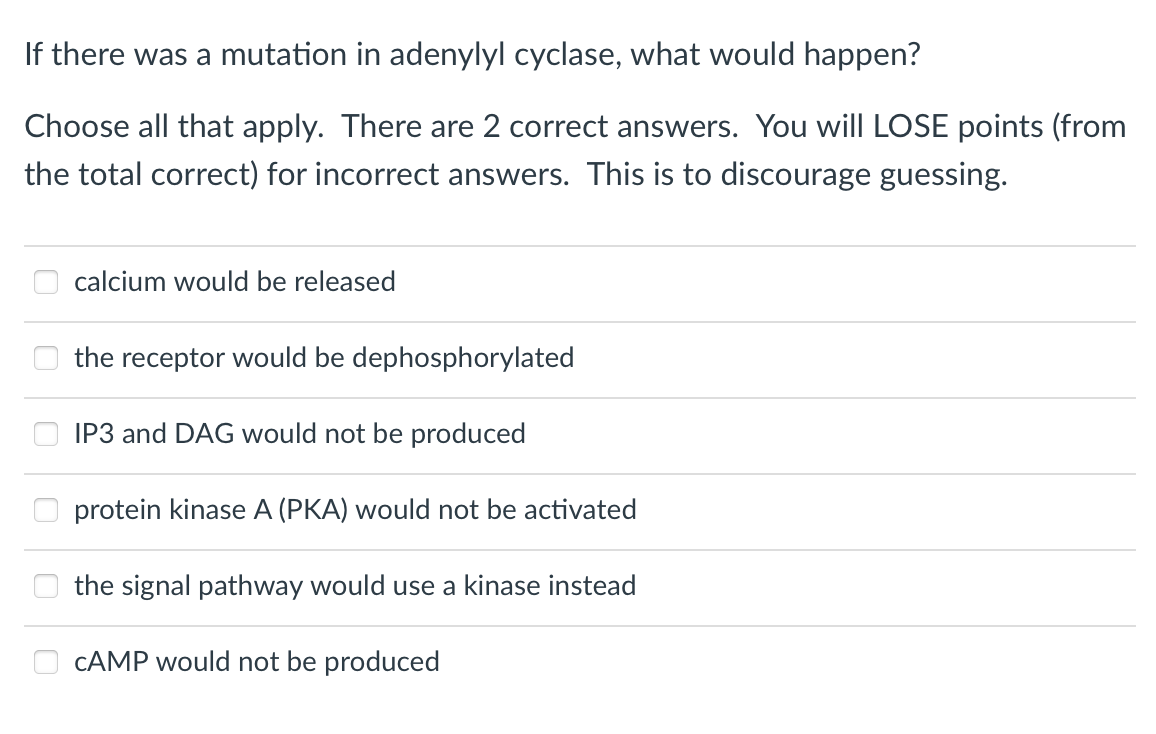Click the 'the receptor would be dephosphorylated' answer text
The height and width of the screenshot is (734, 1156).
coord(324,358)
